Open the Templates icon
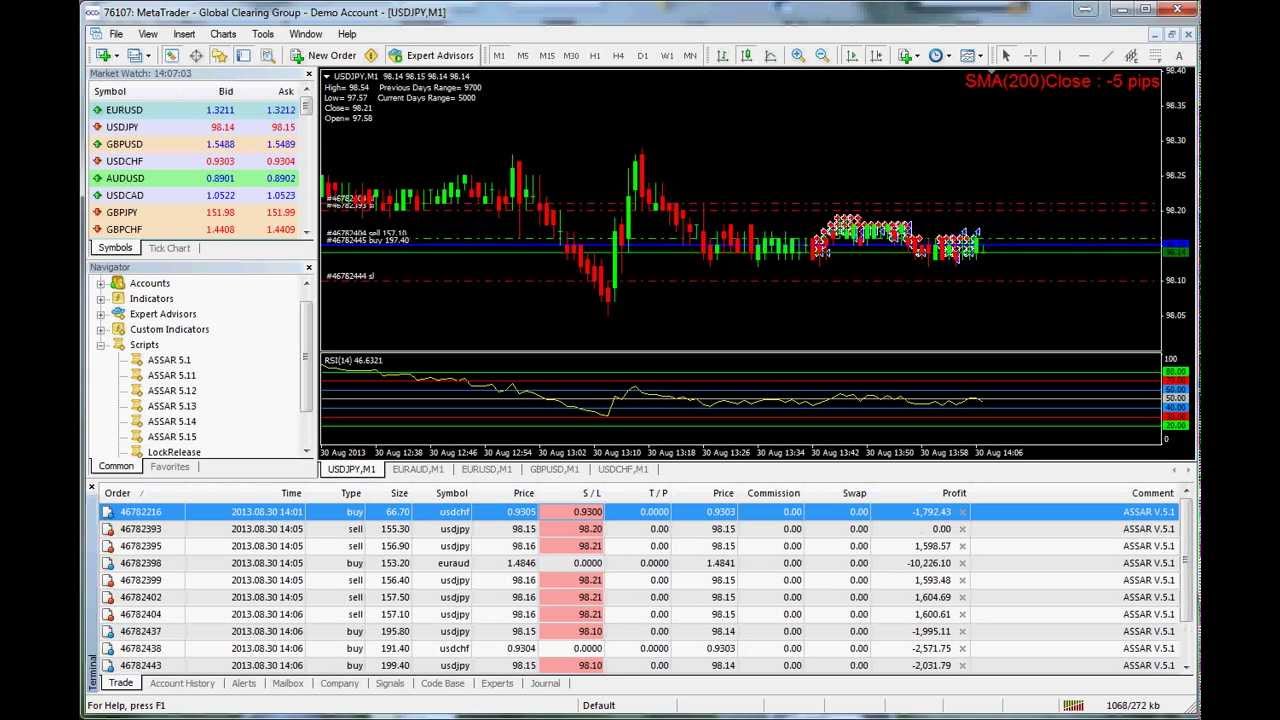The image size is (1280, 720). [x=966, y=56]
